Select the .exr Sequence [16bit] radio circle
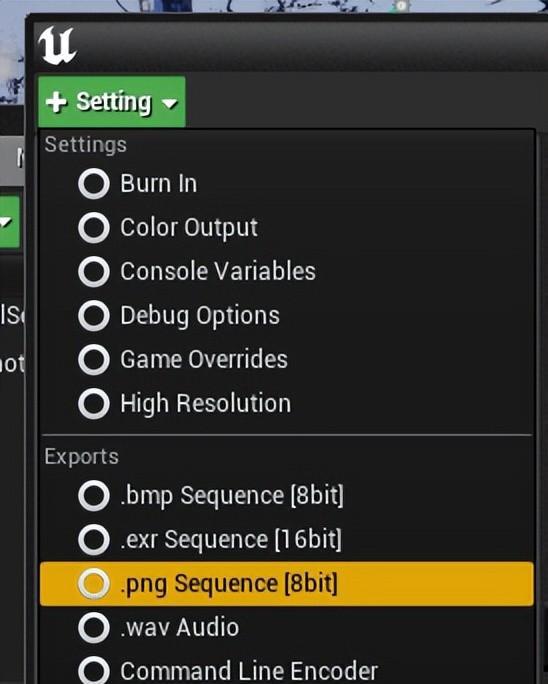This screenshot has width=548, height=684. [94, 540]
